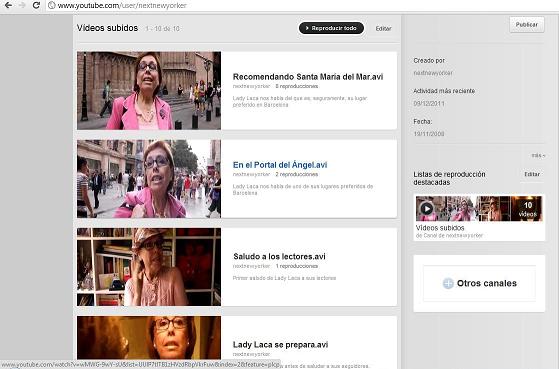This screenshot has height=369, width=559.
Task: Click nextnewyorker under Saludo a los lectores
Action: click(x=251, y=266)
